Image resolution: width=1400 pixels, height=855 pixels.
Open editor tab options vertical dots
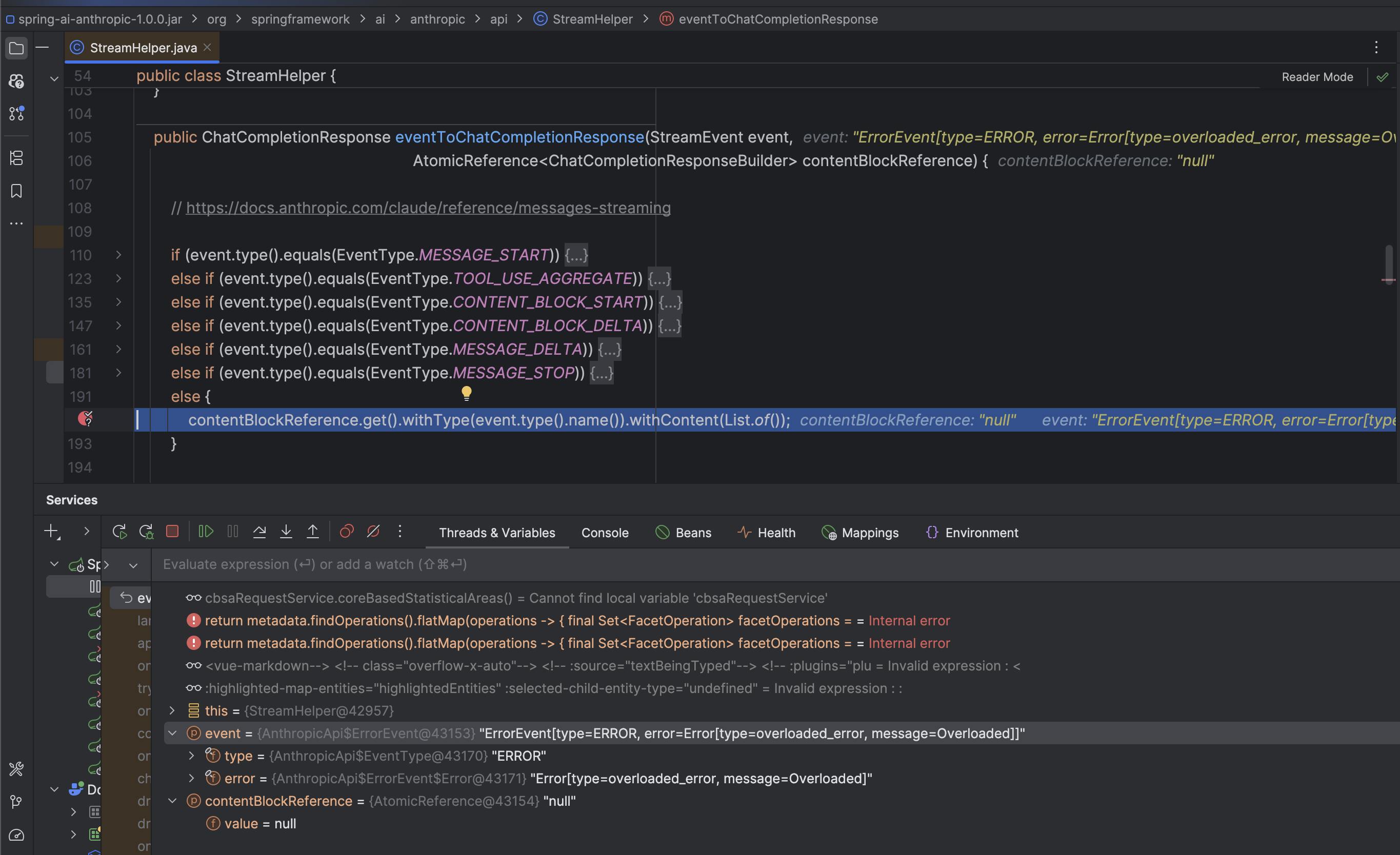pyautogui.click(x=1375, y=47)
